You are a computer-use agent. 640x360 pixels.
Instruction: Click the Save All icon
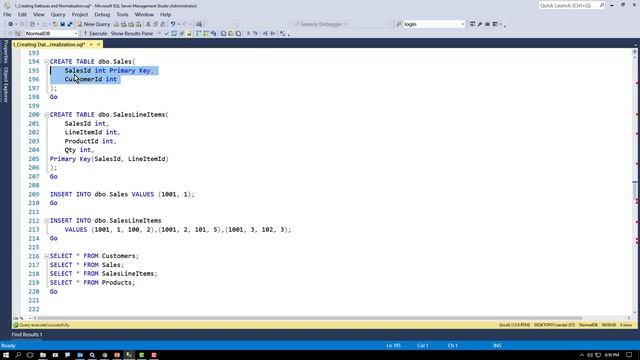point(70,24)
